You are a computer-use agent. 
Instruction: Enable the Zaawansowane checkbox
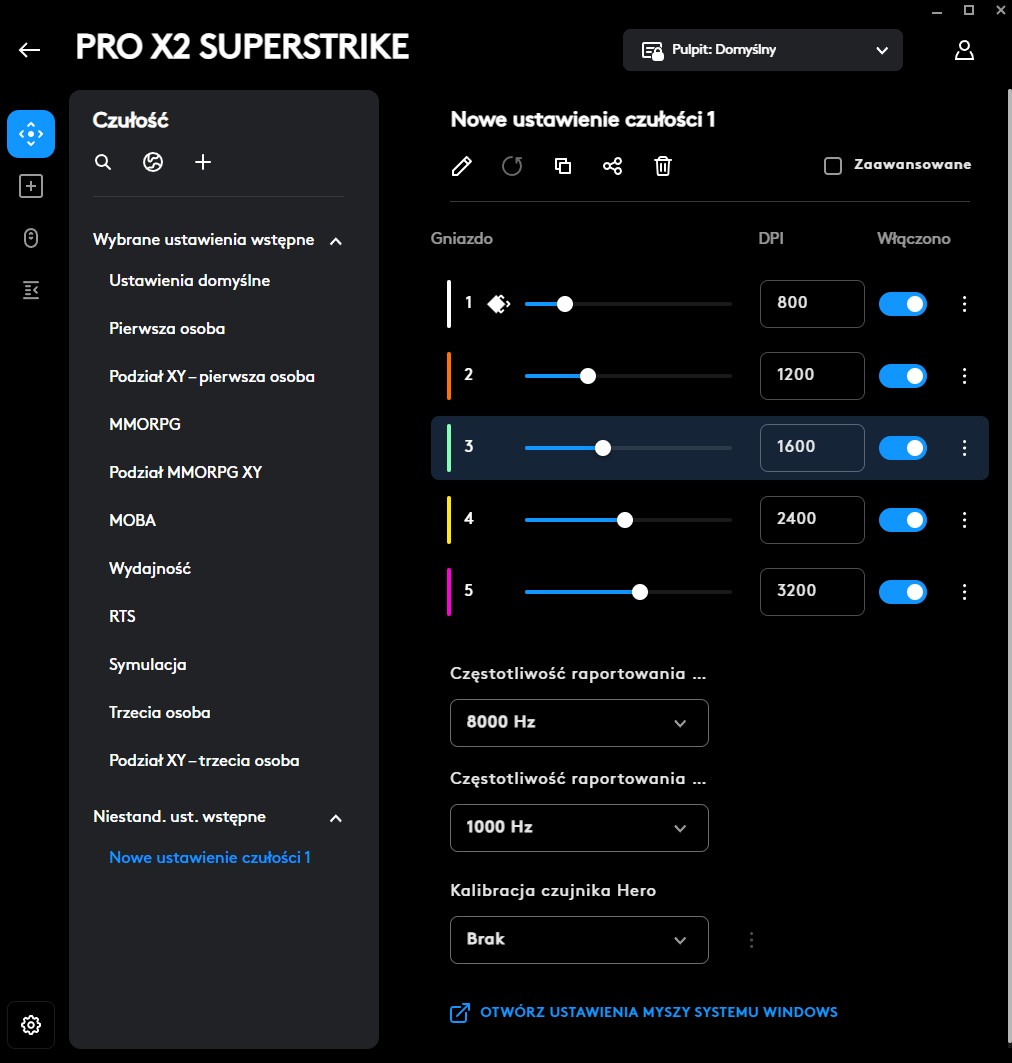click(x=833, y=166)
